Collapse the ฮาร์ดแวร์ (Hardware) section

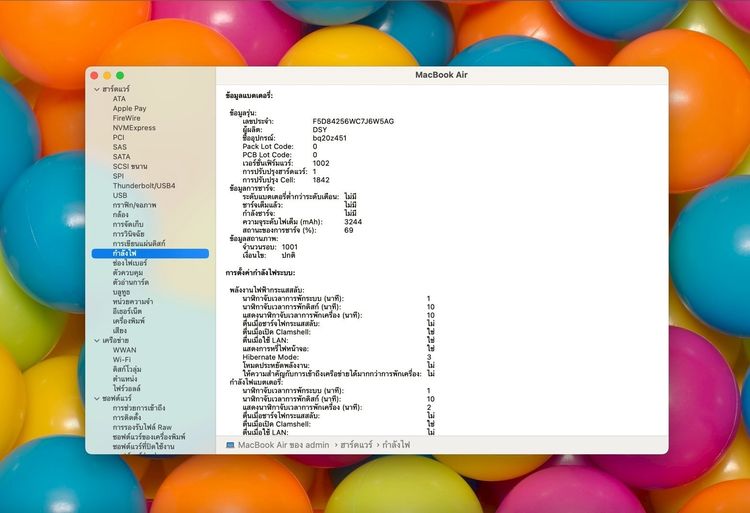pos(95,89)
